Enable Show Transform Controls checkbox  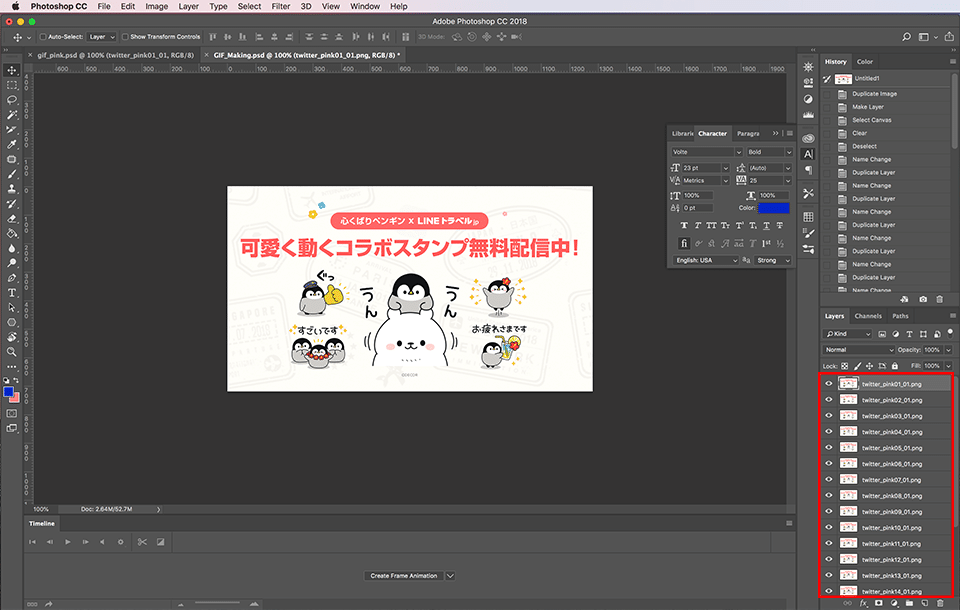[x=124, y=37]
